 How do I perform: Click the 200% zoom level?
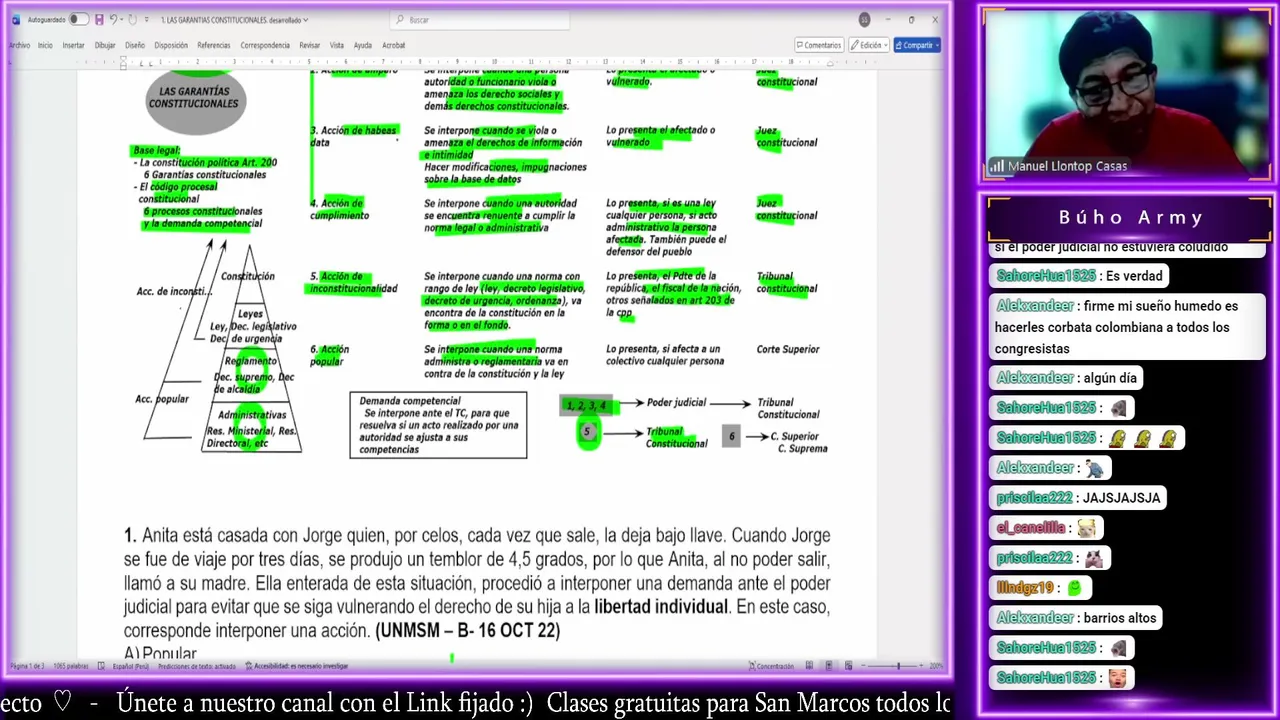tap(936, 666)
